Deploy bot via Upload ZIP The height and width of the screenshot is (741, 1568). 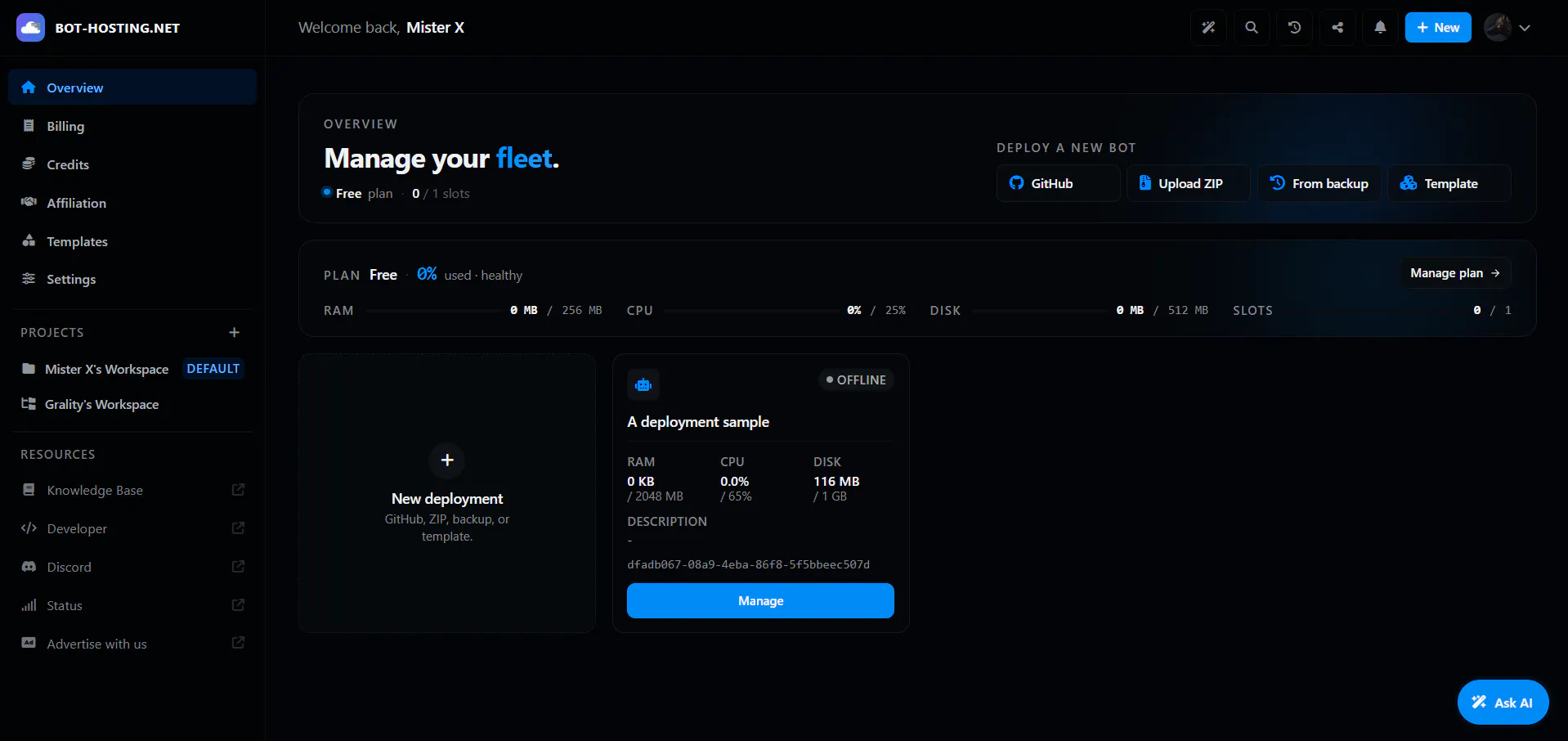coord(1188,183)
